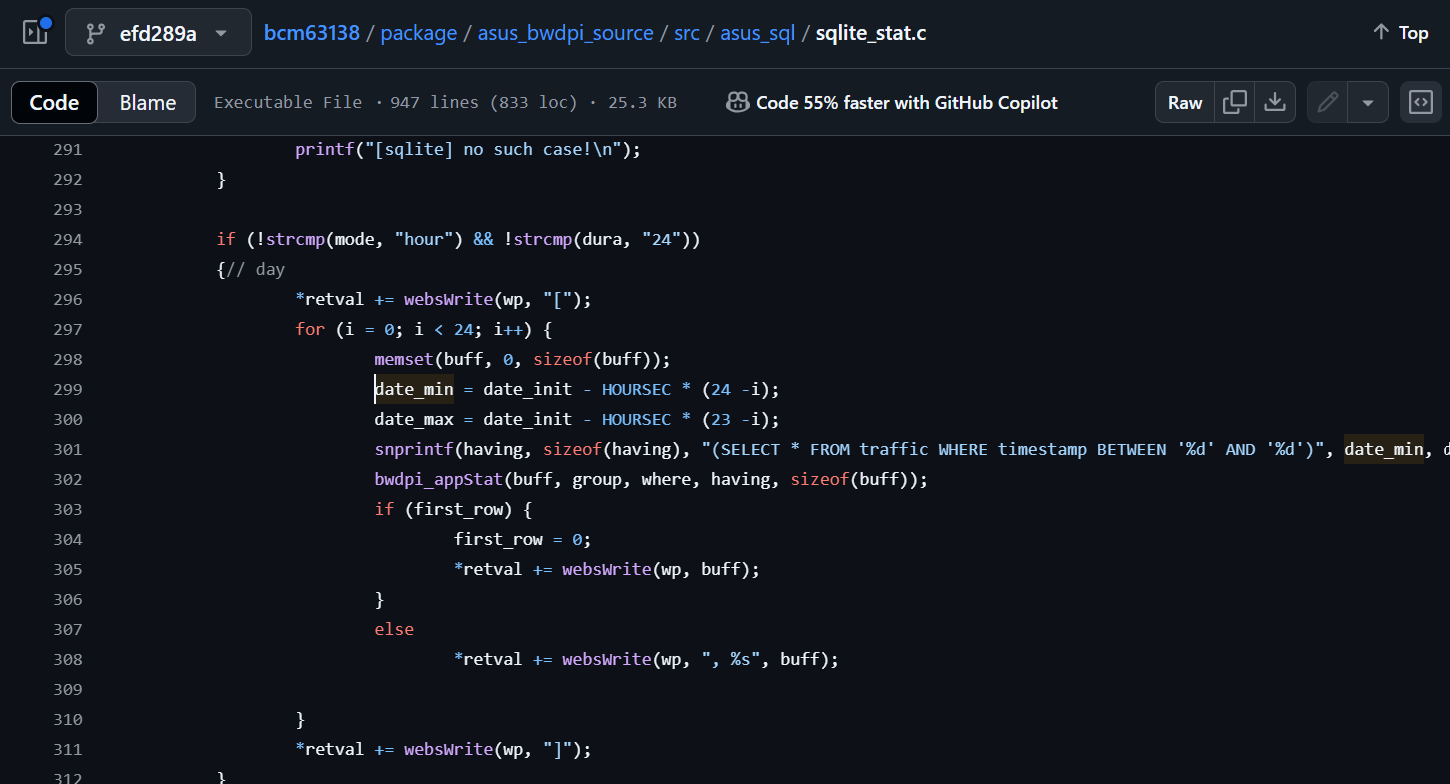Image resolution: width=1450 pixels, height=784 pixels.
Task: Switch to the Blame view tab
Action: pyautogui.click(x=147, y=103)
